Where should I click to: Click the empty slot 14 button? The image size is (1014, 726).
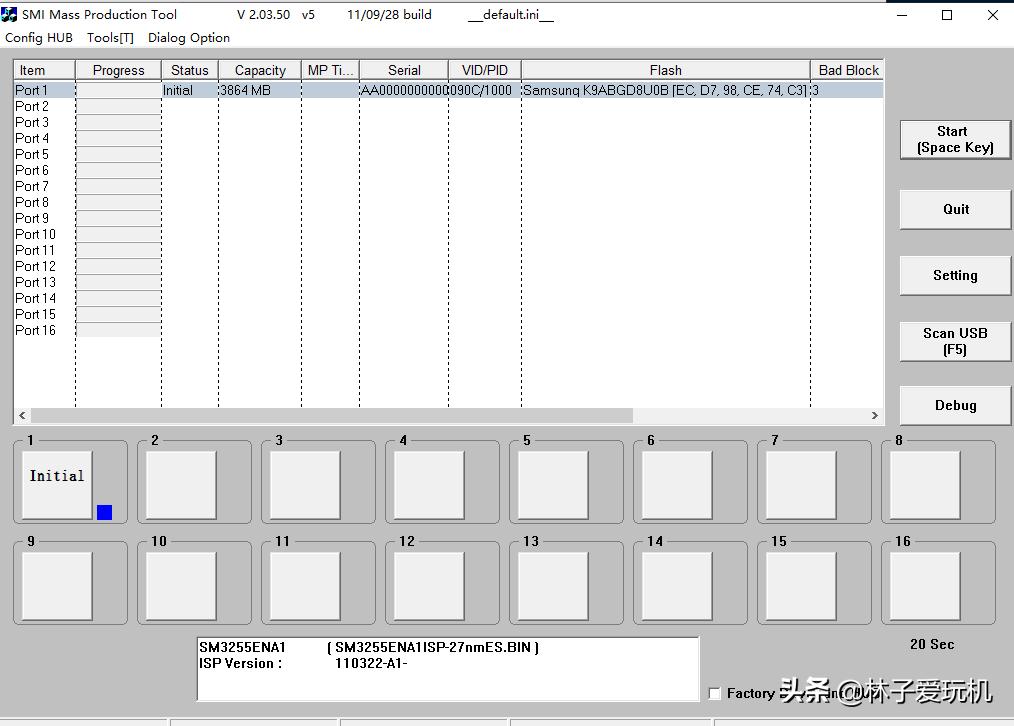[678, 586]
